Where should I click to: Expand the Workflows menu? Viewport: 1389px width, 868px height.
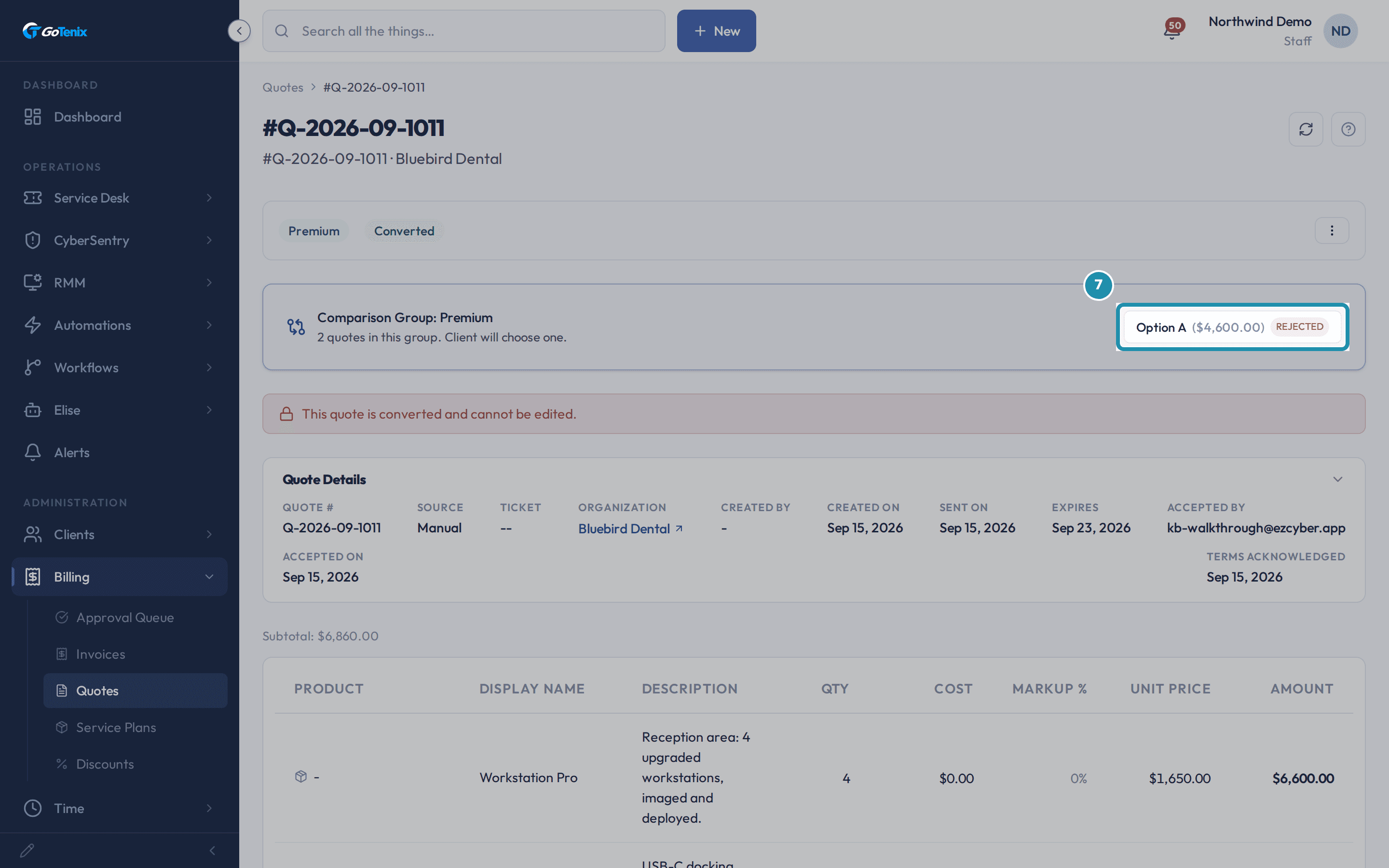click(120, 367)
